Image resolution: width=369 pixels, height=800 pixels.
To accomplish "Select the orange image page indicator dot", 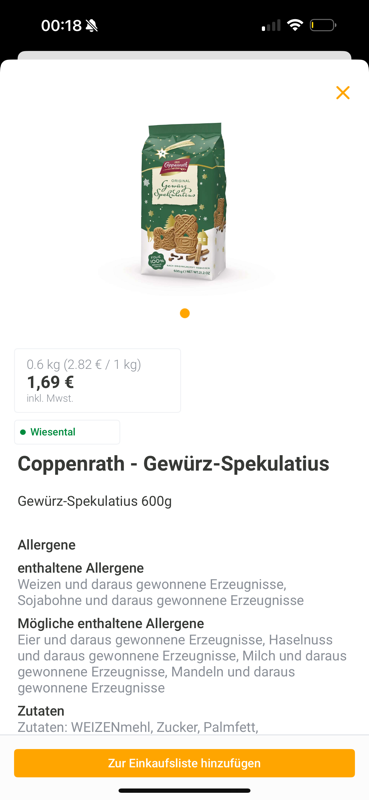I will click(185, 313).
